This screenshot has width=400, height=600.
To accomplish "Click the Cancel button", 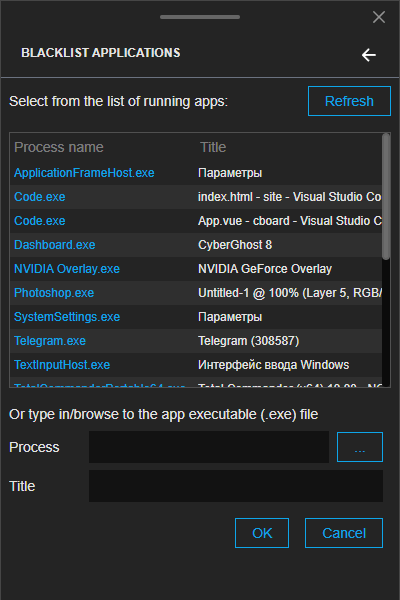I will pos(344,533).
